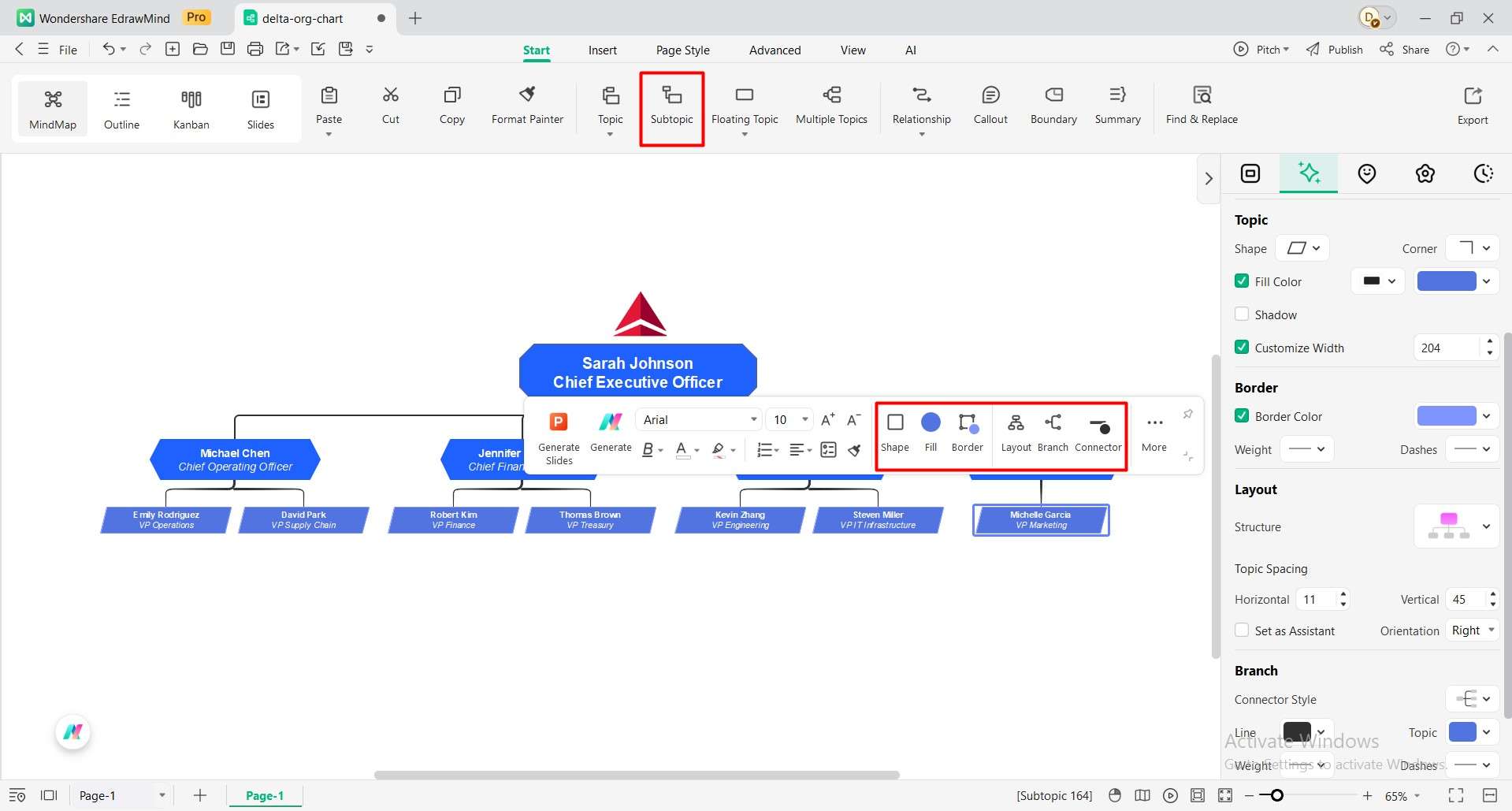Image resolution: width=1512 pixels, height=811 pixels.
Task: Expand the layout Structure dropdown
Action: coord(1456,526)
